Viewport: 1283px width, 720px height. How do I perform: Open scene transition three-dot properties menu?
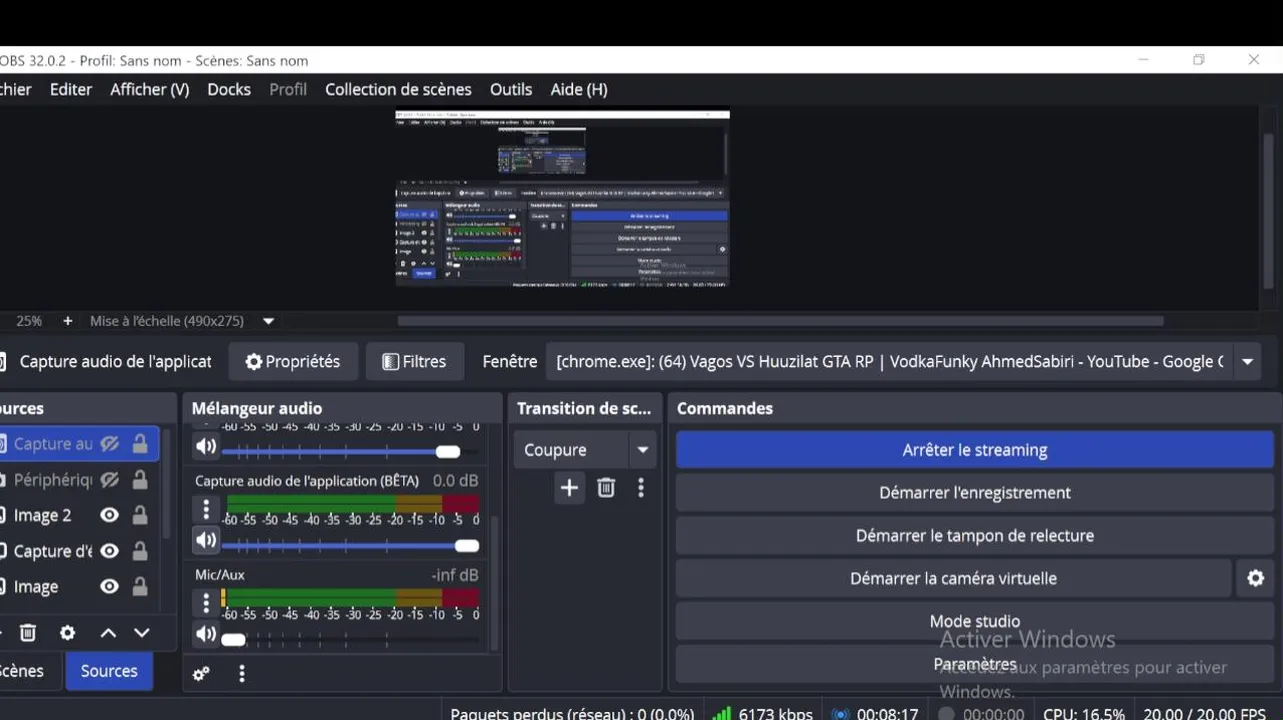641,487
